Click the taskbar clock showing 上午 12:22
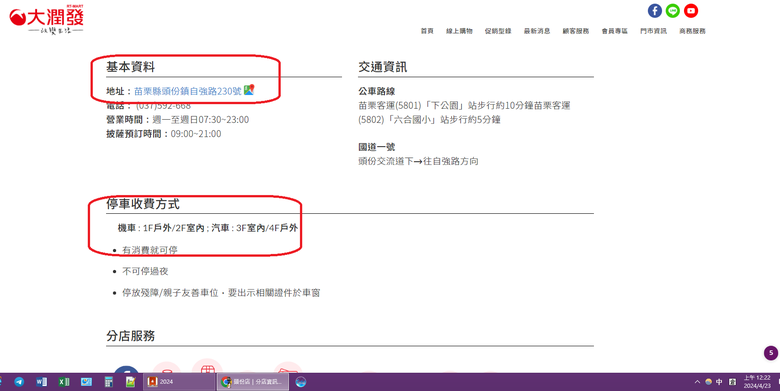 (x=757, y=382)
